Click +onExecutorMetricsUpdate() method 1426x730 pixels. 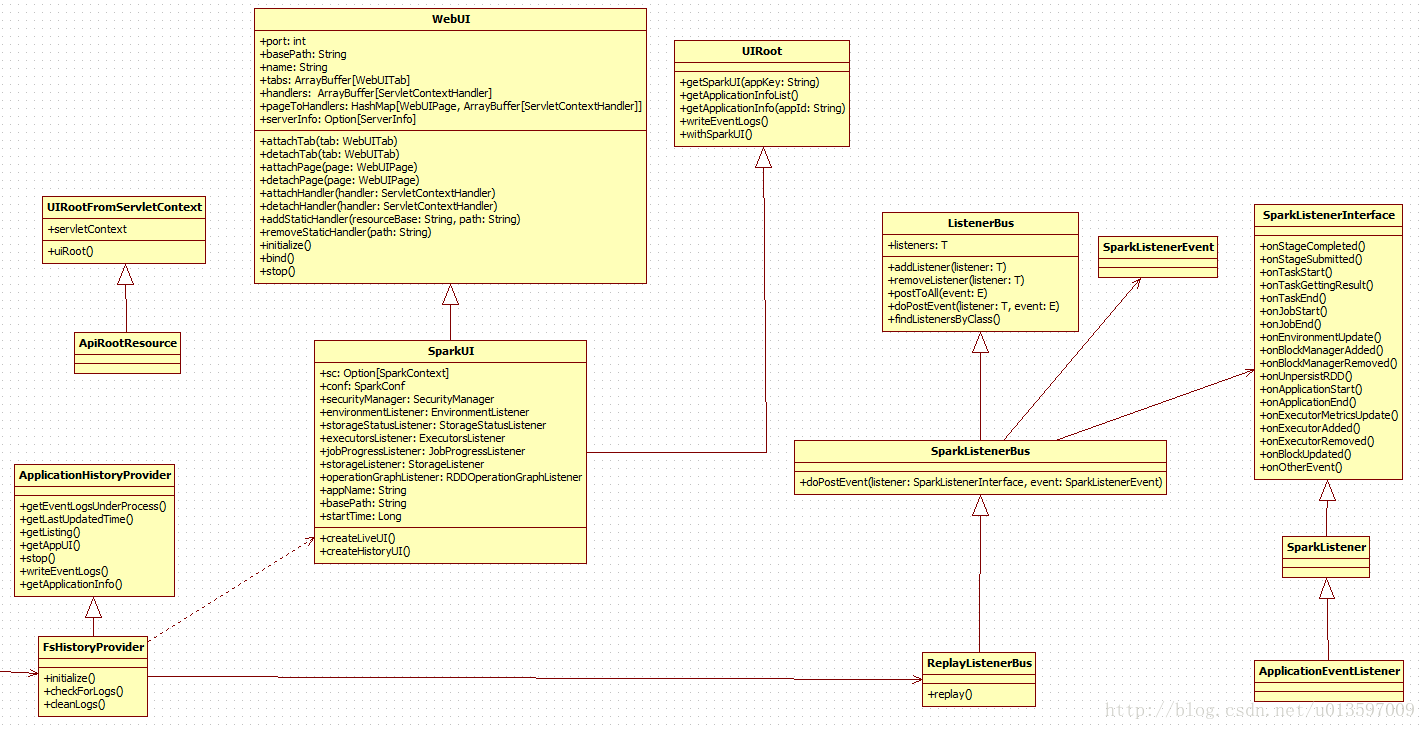[1329, 415]
